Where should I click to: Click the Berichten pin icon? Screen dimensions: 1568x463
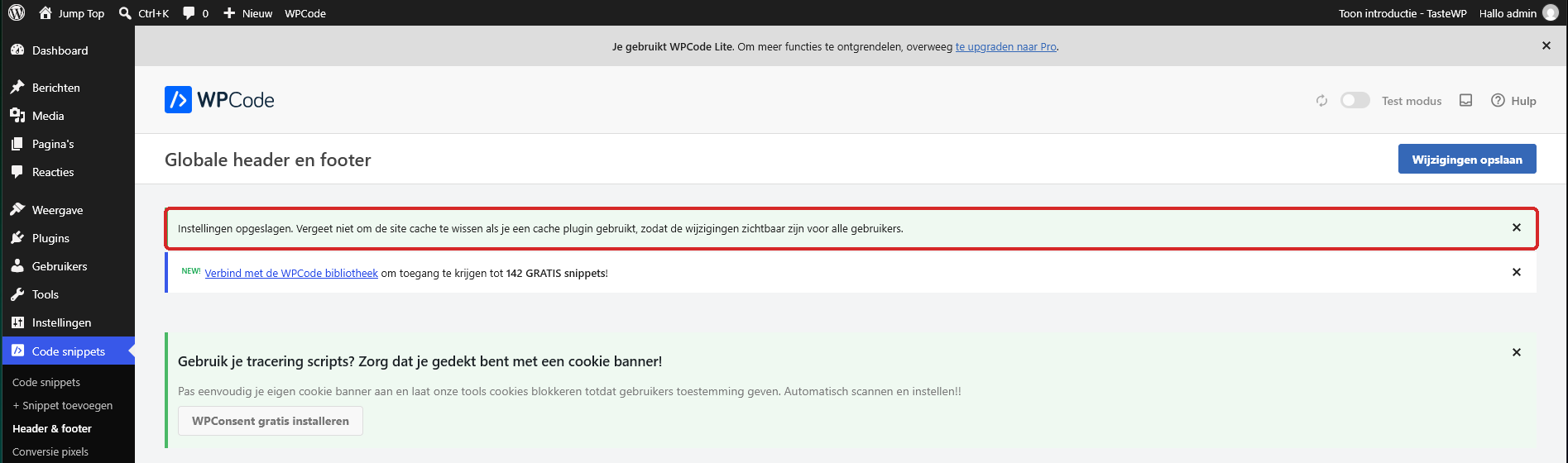tap(17, 87)
